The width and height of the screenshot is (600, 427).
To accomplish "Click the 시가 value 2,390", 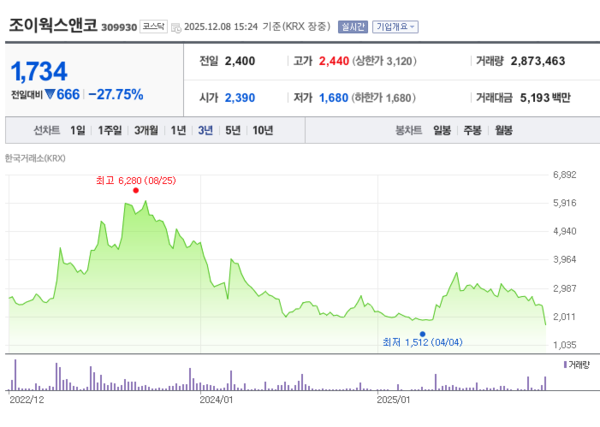I will click(x=240, y=98).
